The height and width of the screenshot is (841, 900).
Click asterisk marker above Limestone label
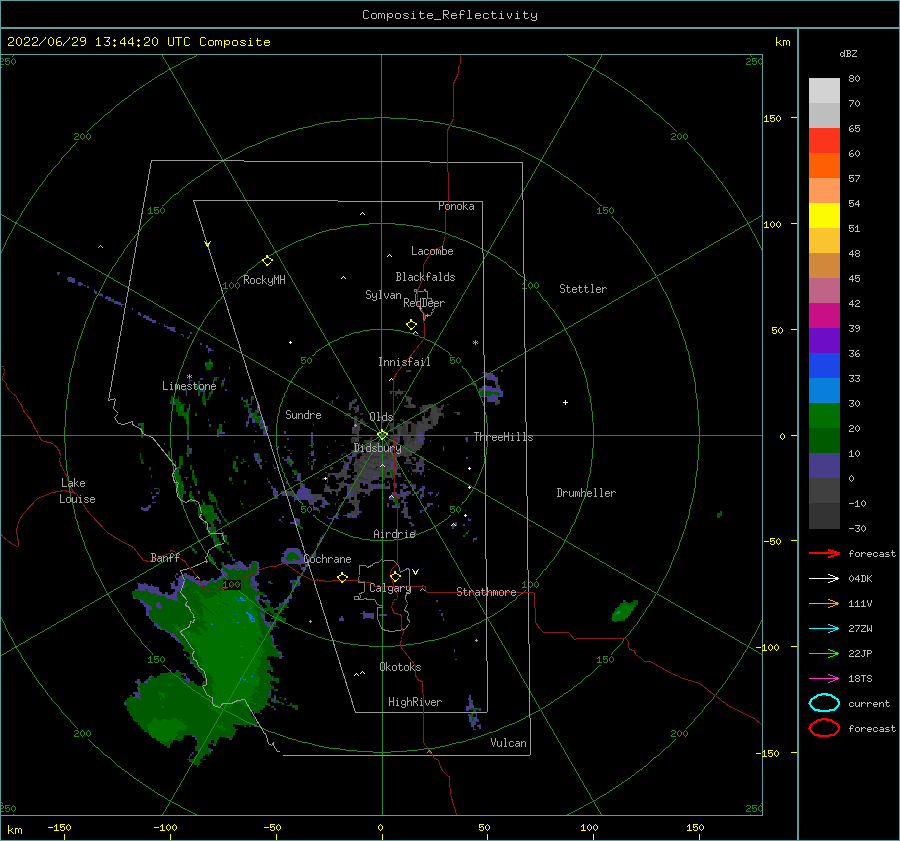coord(189,377)
